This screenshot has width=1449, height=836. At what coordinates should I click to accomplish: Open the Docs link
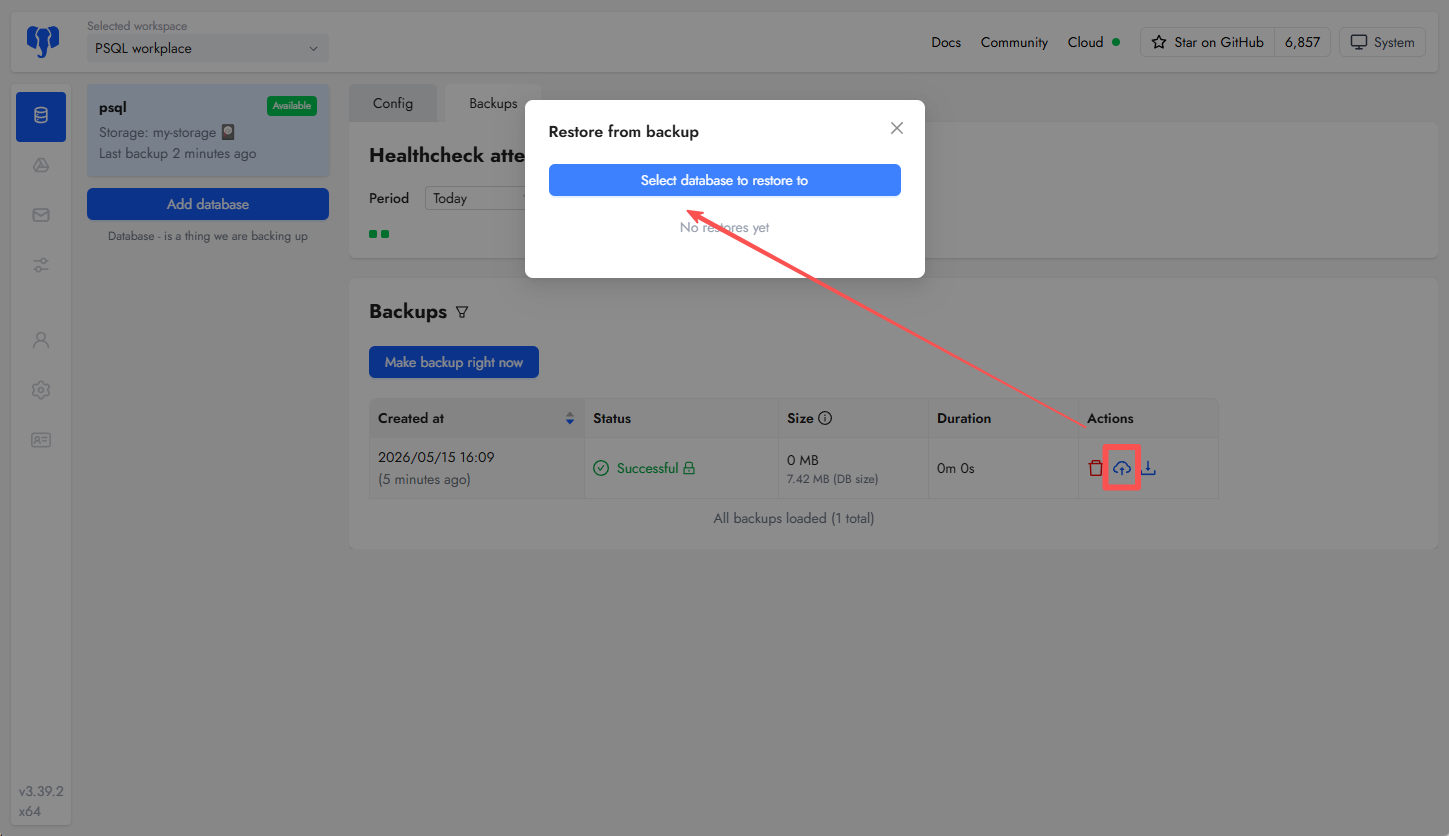[946, 42]
